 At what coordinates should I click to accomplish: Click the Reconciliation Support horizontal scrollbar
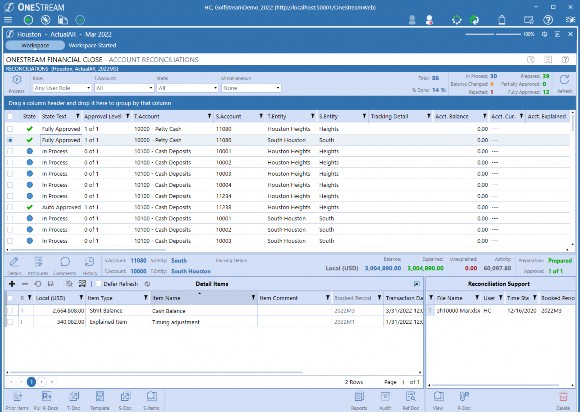(x=496, y=385)
